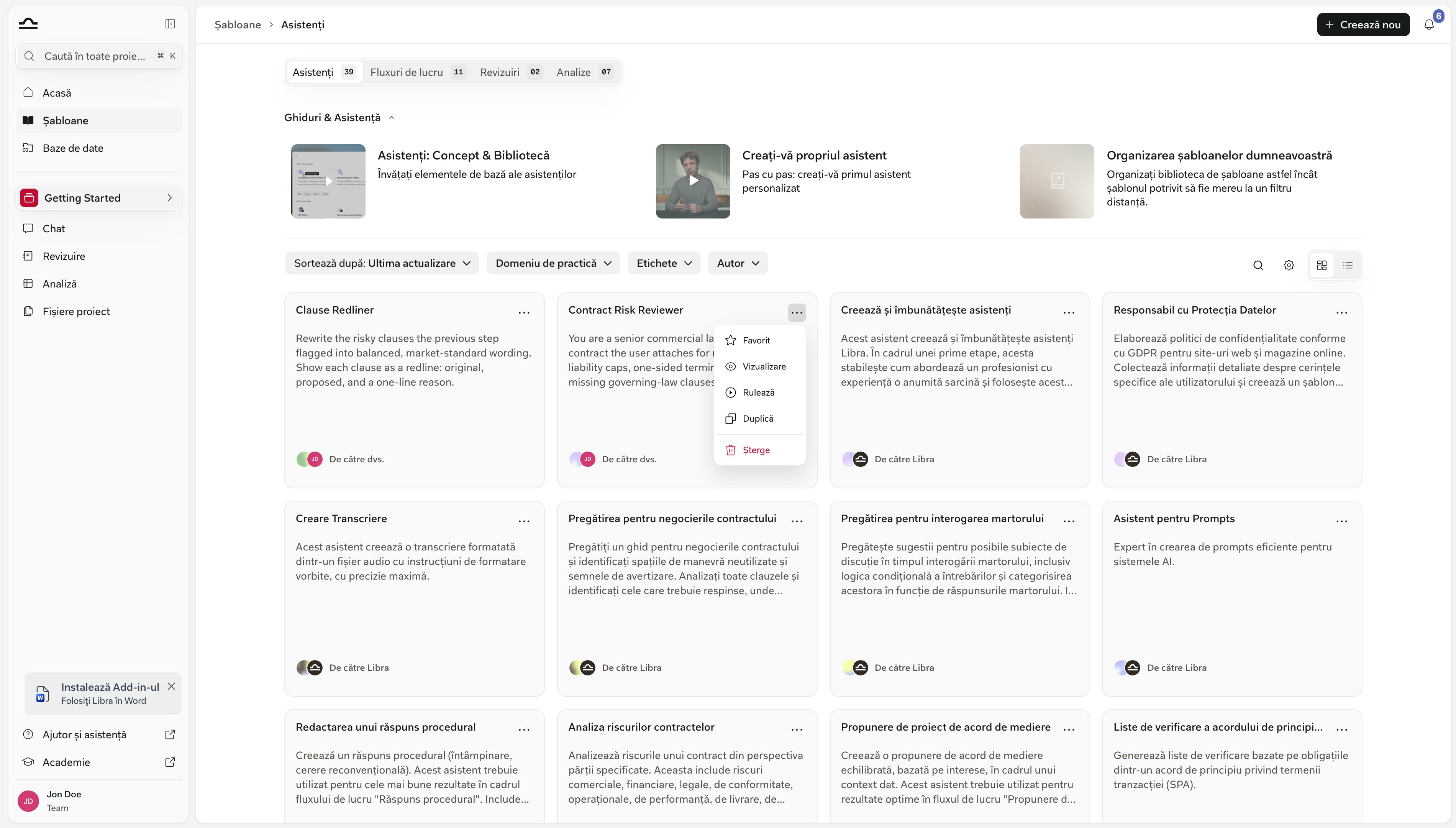This screenshot has height=828, width=1456.
Task: Switch to grid view
Action: pos(1321,265)
